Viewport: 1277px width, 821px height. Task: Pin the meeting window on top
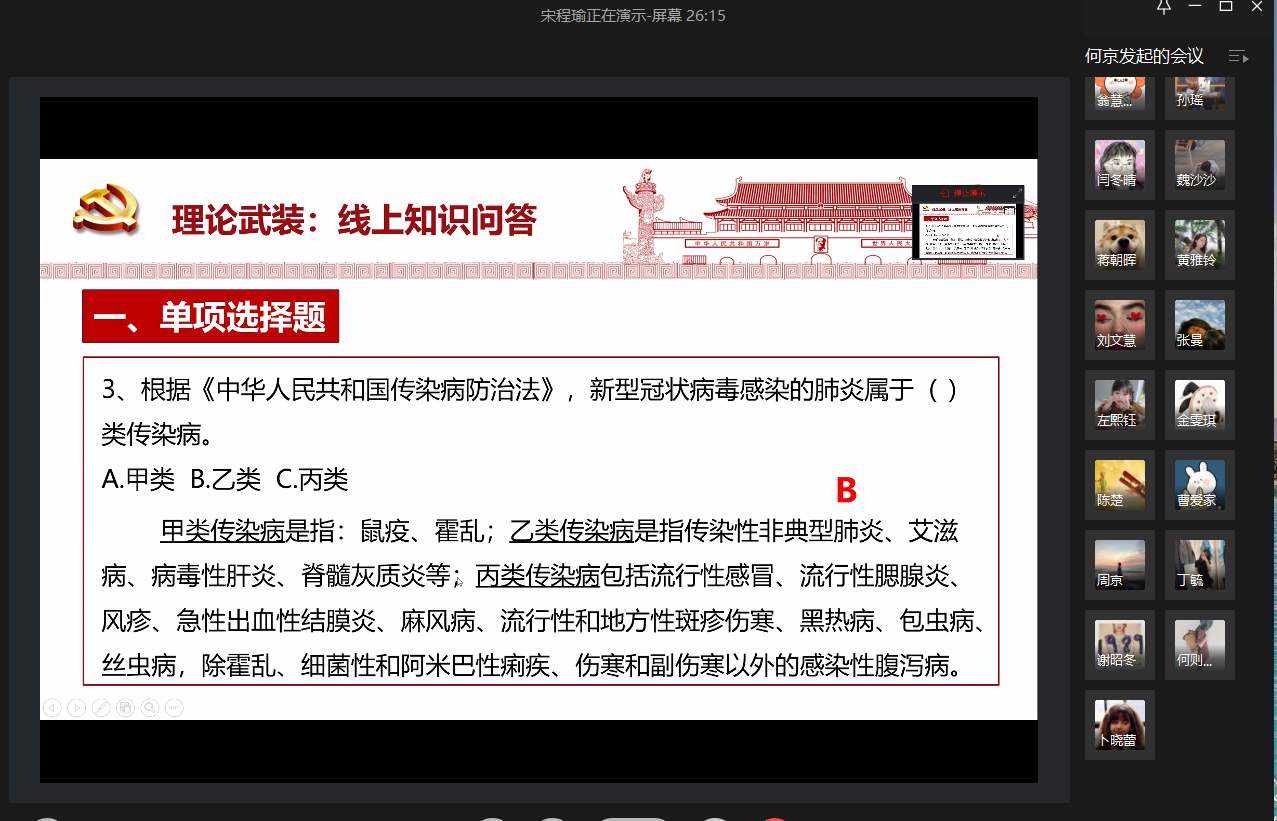click(1163, 7)
